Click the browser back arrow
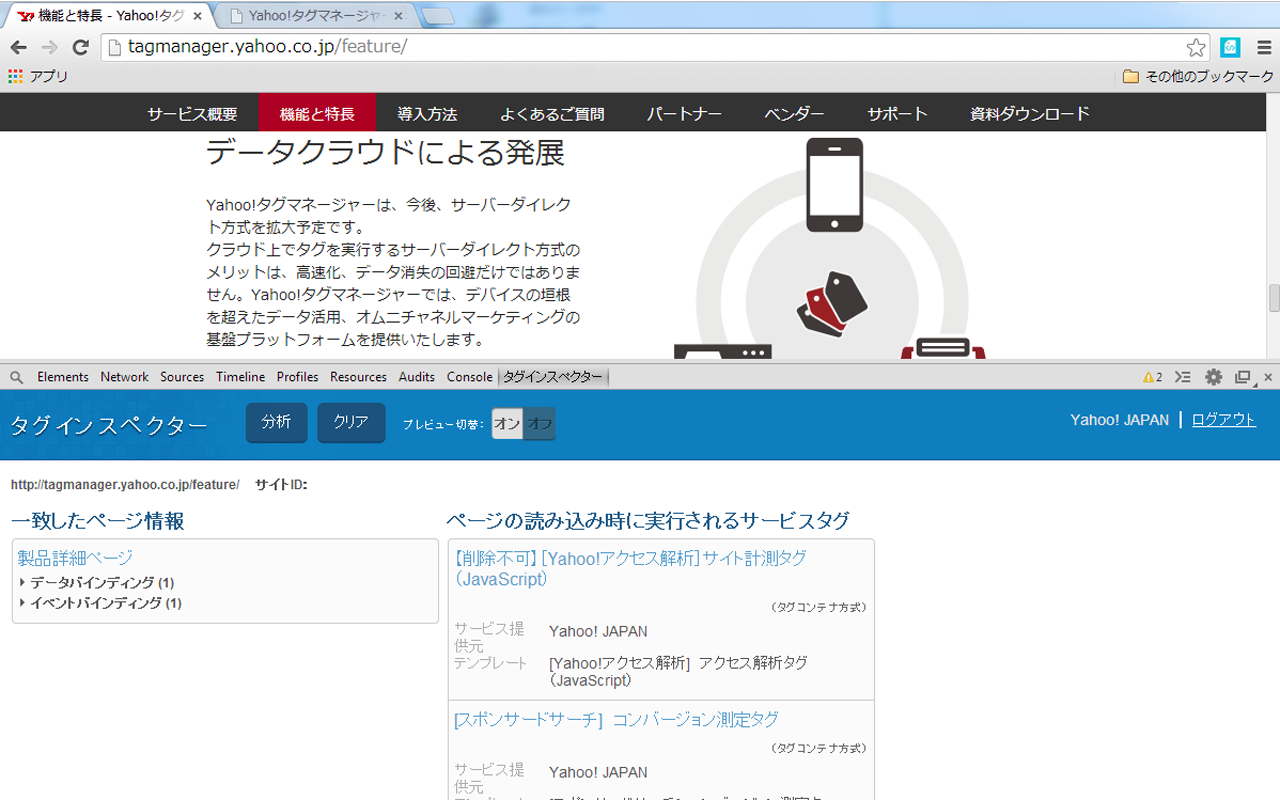Image resolution: width=1280 pixels, height=800 pixels. point(18,47)
